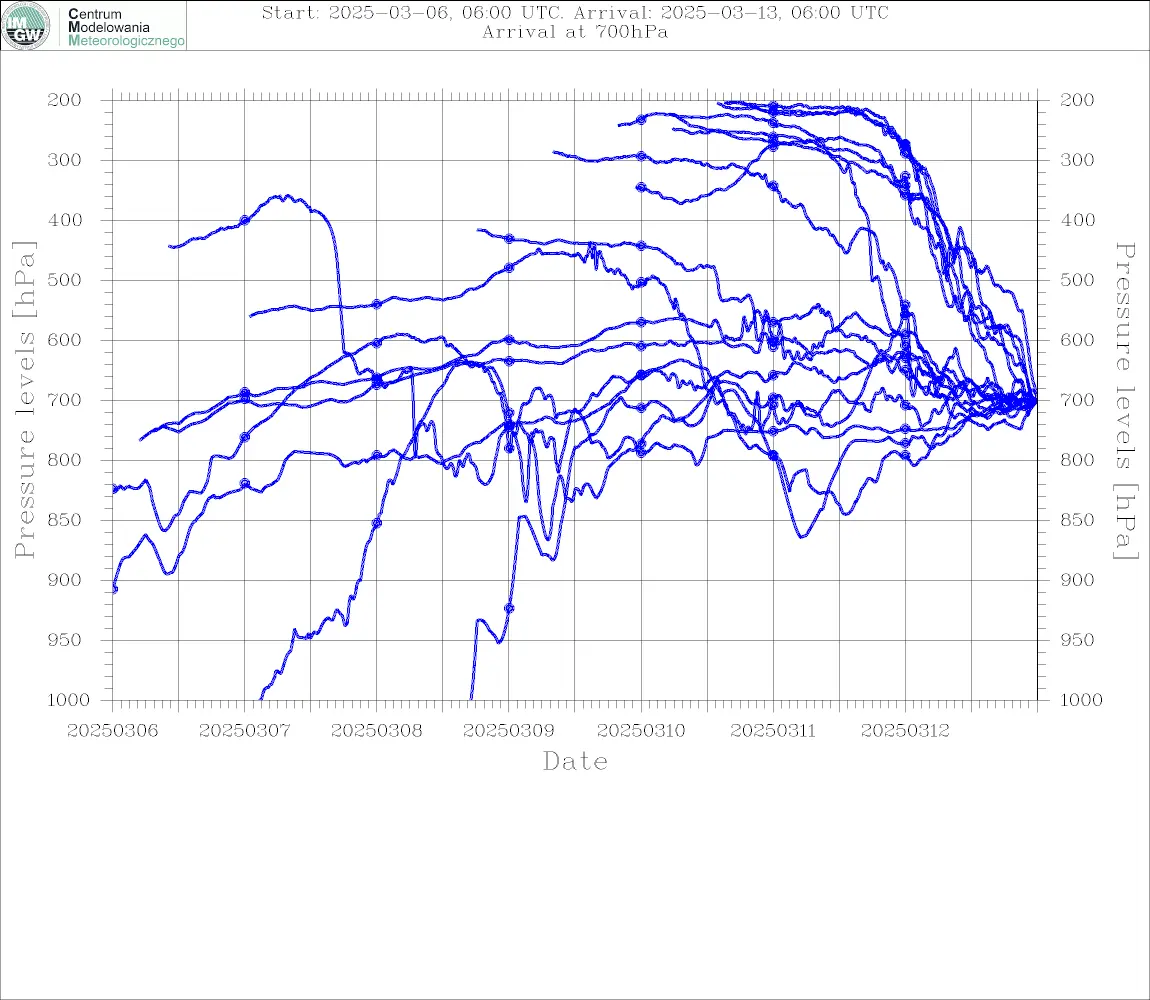Screen dimensions: 1150x1000
Task: Click the left axis 700 label
Action: coord(64,401)
